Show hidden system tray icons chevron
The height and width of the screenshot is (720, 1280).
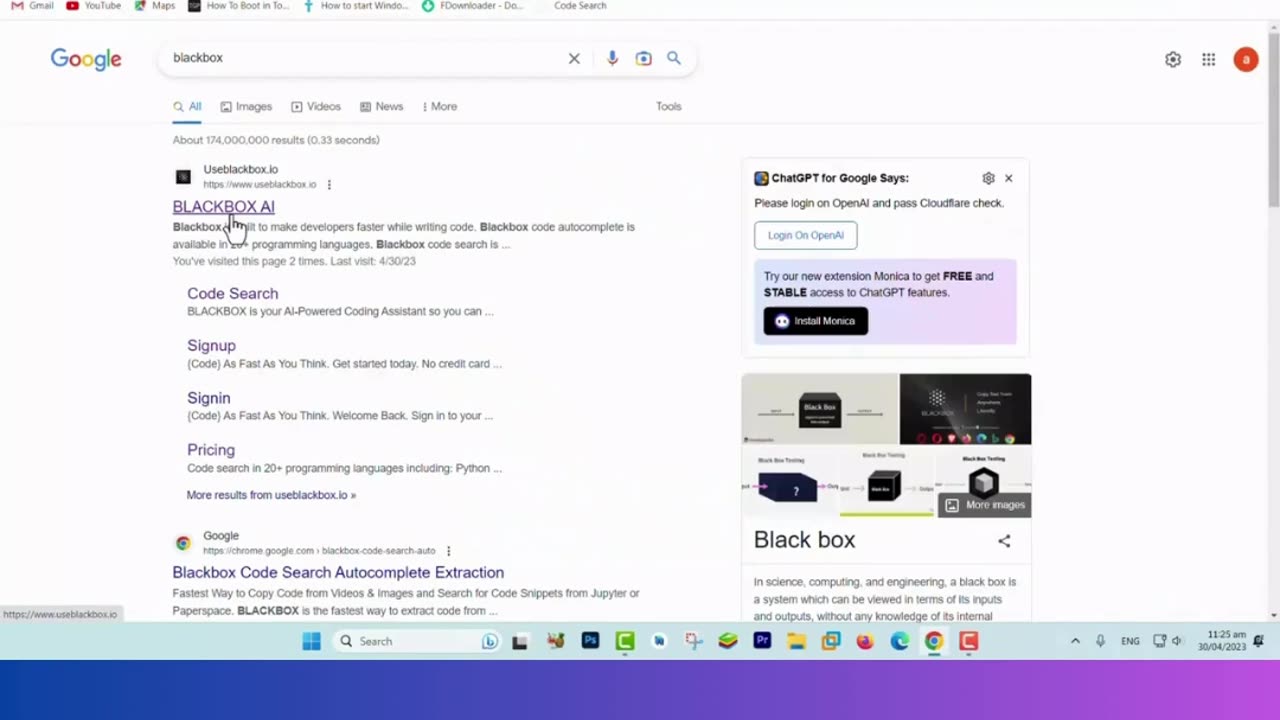click(1075, 641)
